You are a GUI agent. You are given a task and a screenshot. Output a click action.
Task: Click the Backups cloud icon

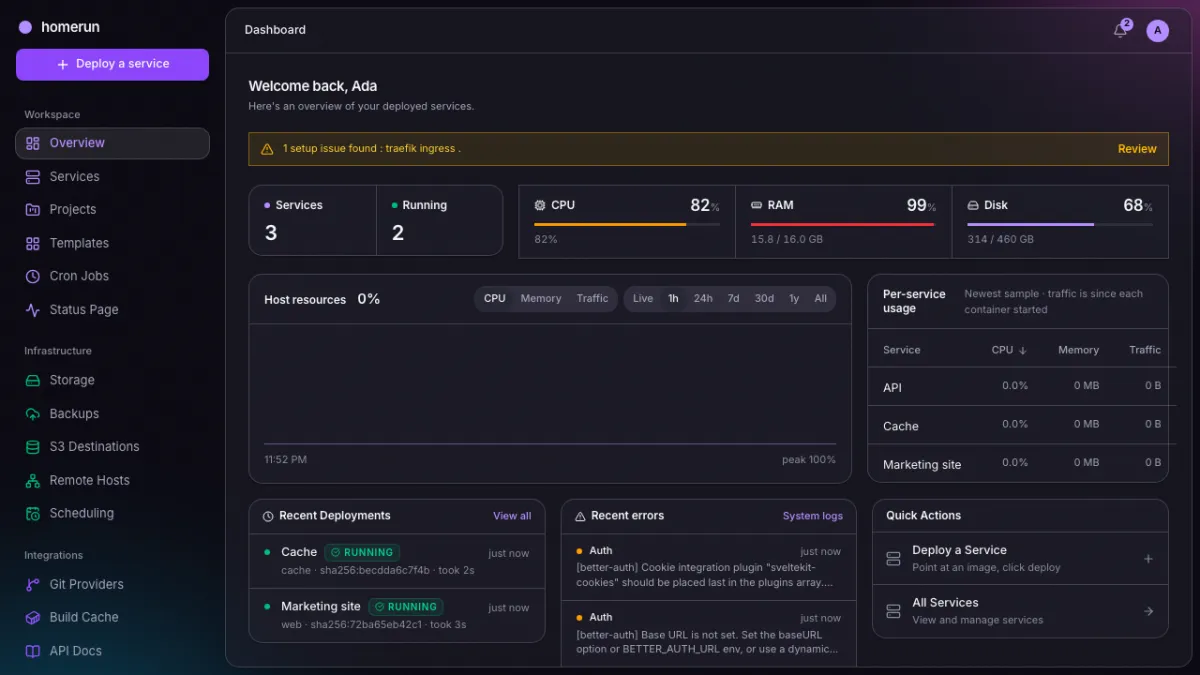pyautogui.click(x=33, y=414)
